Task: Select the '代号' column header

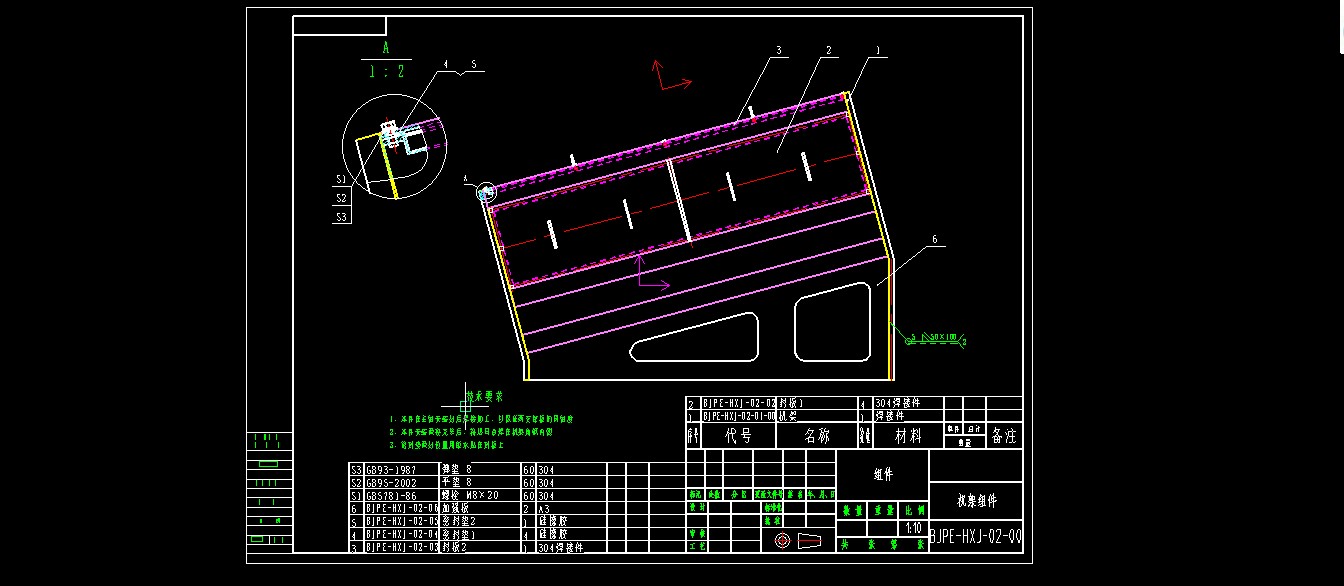Action: [738, 436]
